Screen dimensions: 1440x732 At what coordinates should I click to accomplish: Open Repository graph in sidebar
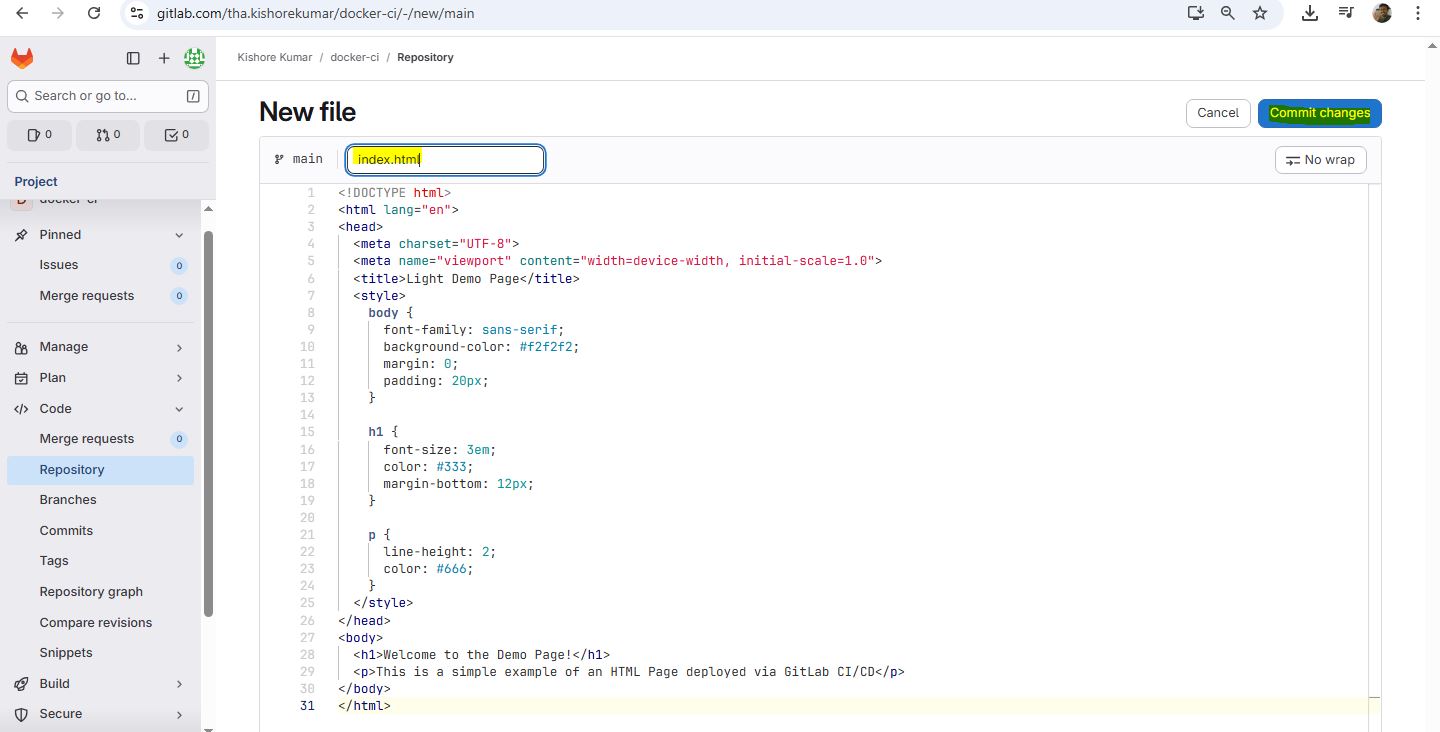pyautogui.click(x=91, y=592)
